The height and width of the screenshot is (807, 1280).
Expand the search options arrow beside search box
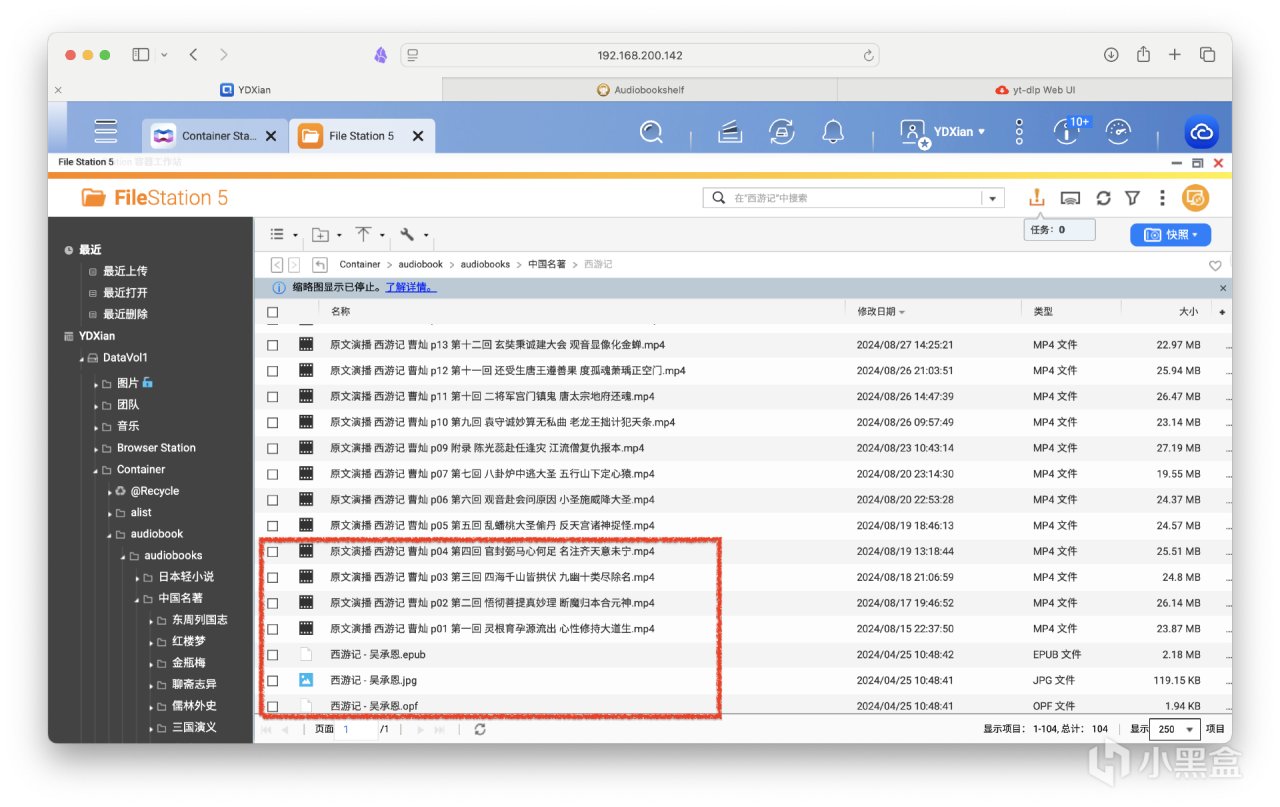(x=992, y=198)
